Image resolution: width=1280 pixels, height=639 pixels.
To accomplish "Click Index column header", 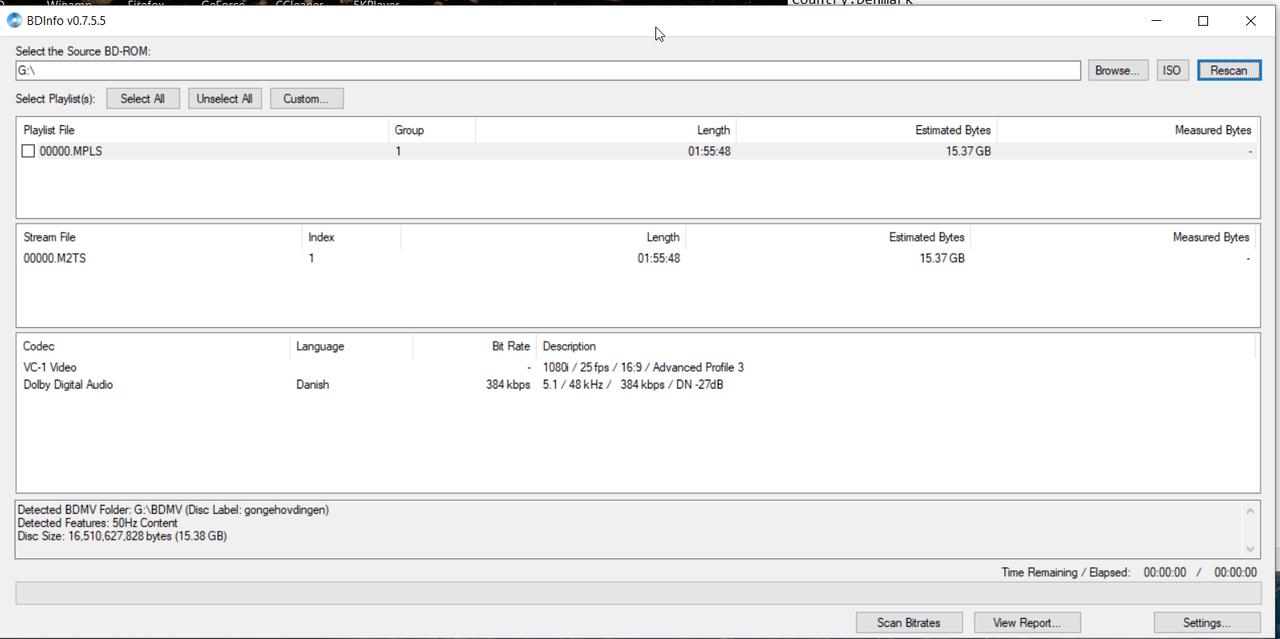I will tap(351, 237).
